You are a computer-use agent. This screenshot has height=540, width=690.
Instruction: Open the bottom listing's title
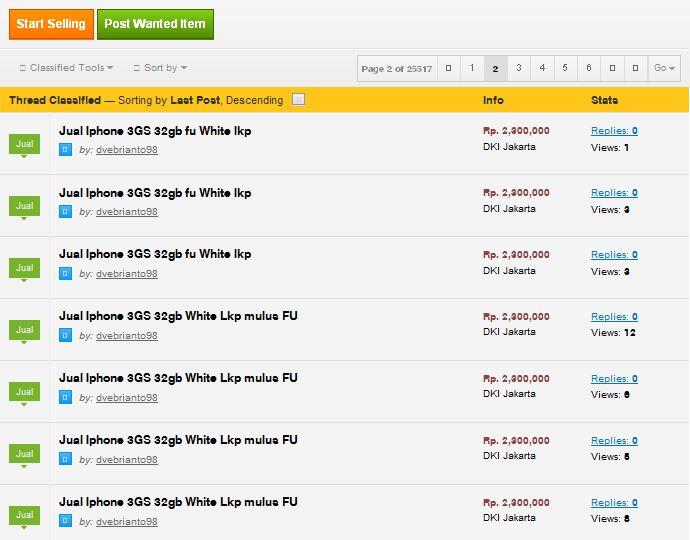(x=178, y=502)
